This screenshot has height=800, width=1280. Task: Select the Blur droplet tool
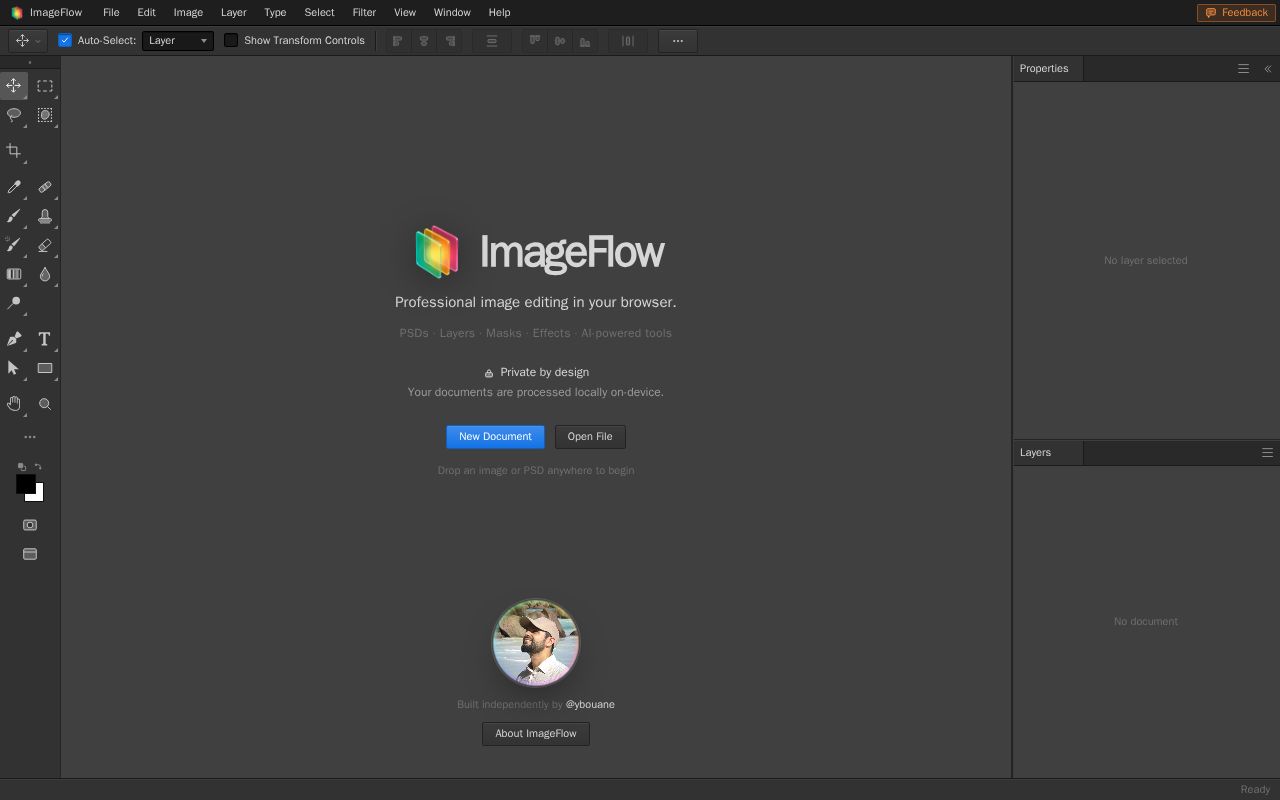pyautogui.click(x=45, y=274)
